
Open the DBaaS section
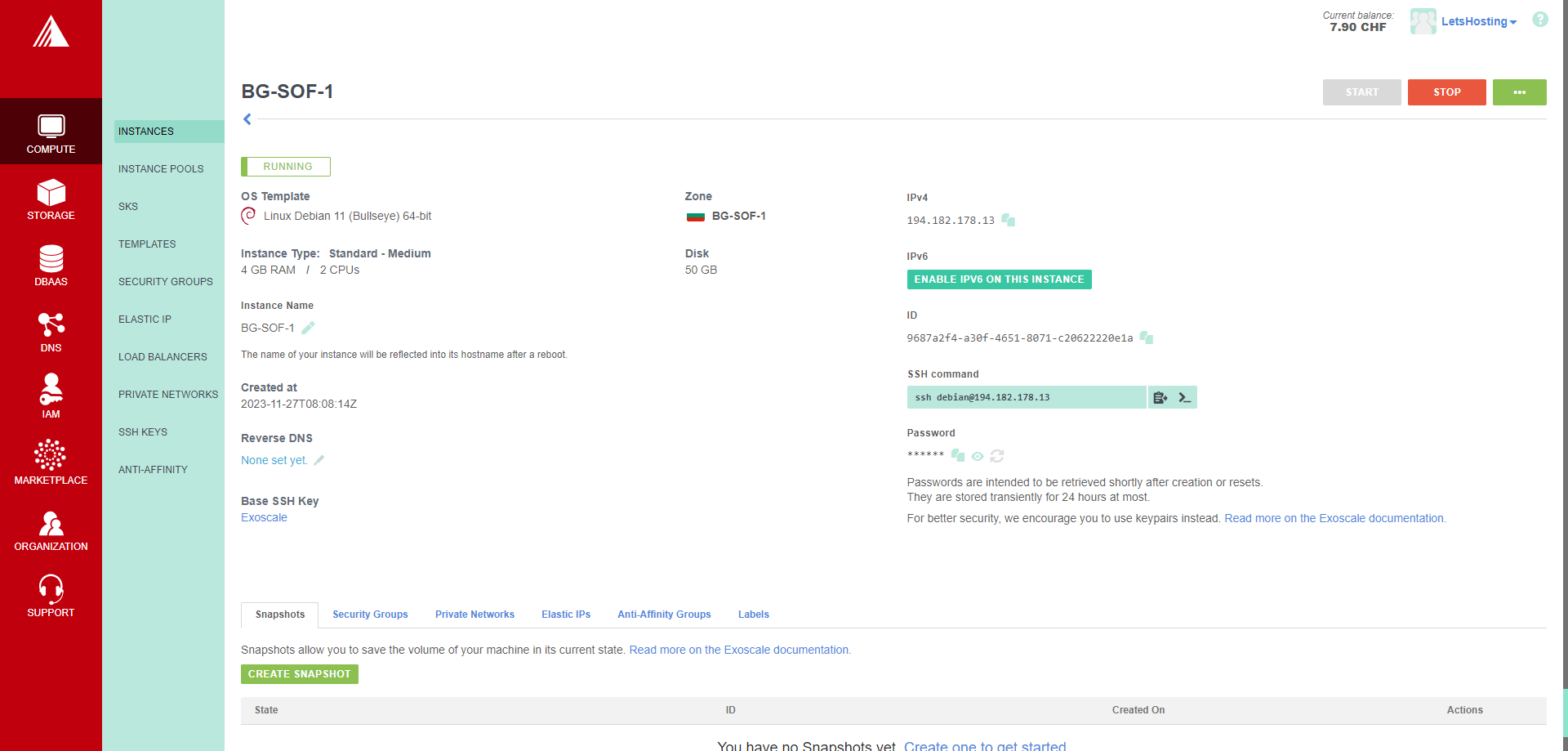click(x=51, y=265)
